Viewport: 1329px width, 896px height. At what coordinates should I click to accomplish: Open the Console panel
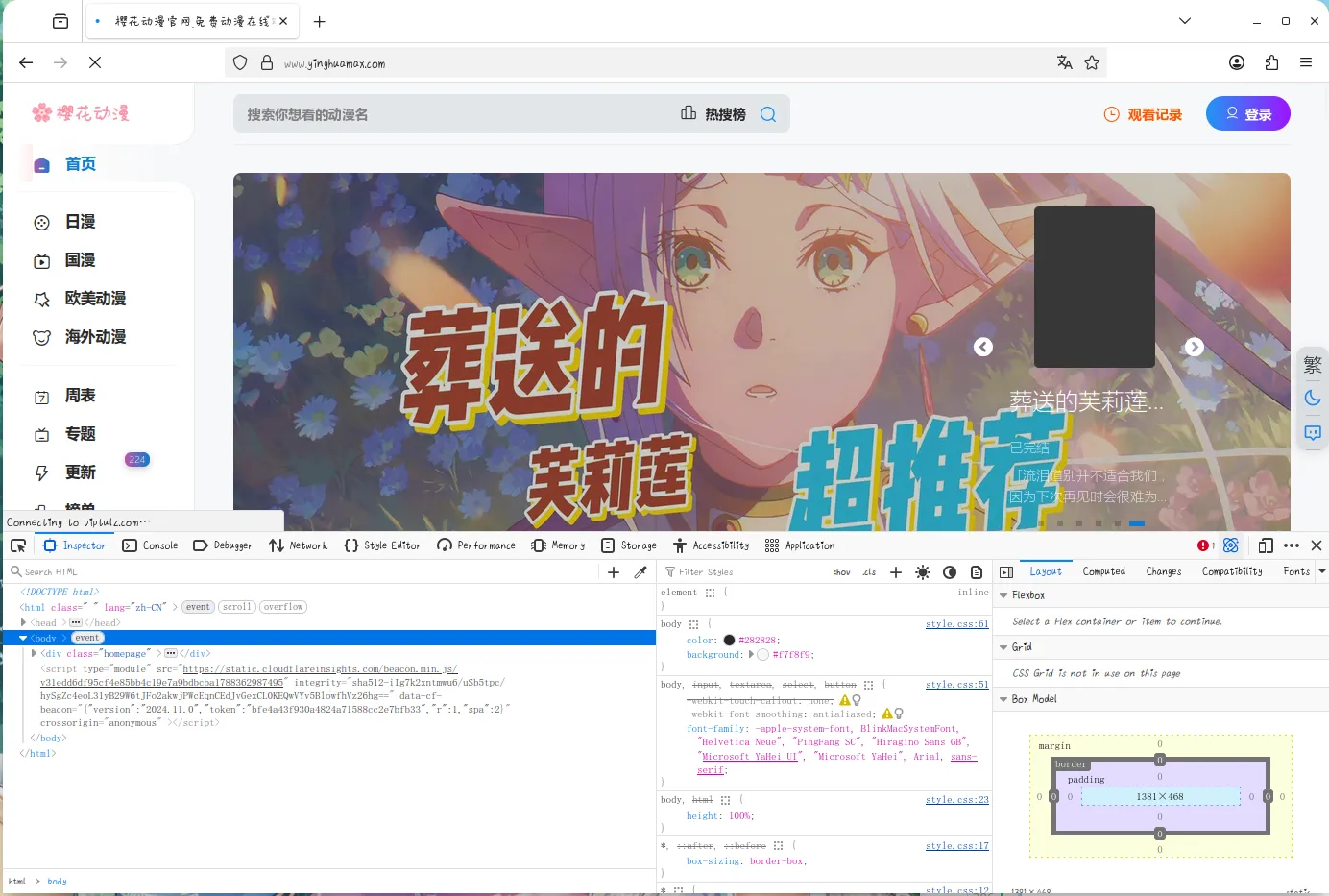[150, 545]
